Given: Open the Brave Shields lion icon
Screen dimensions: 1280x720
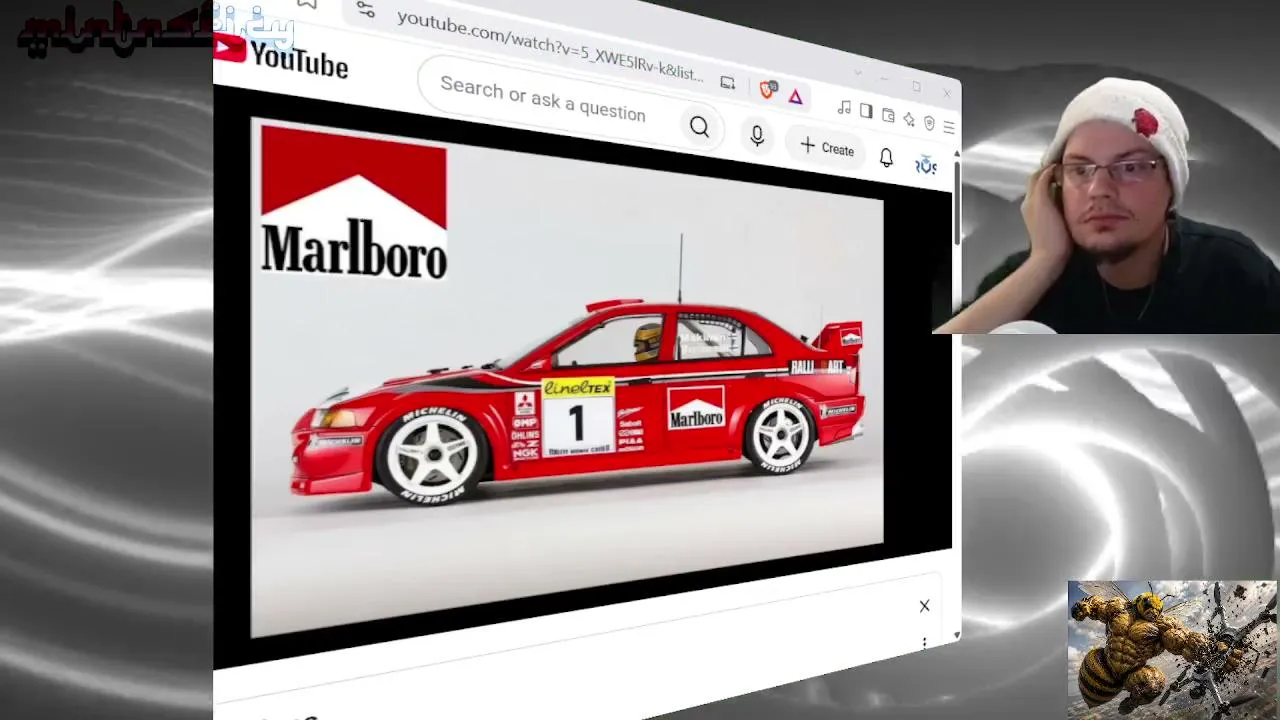Looking at the screenshot, I should coord(768,90).
